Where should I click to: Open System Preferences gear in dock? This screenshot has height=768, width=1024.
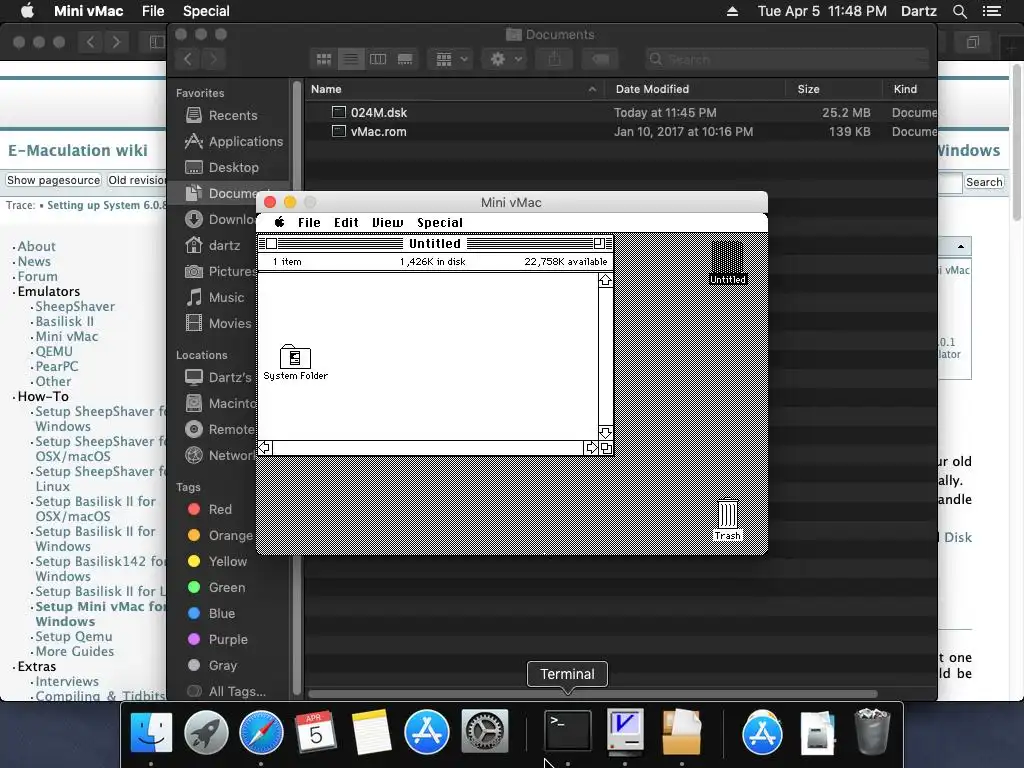pyautogui.click(x=485, y=732)
